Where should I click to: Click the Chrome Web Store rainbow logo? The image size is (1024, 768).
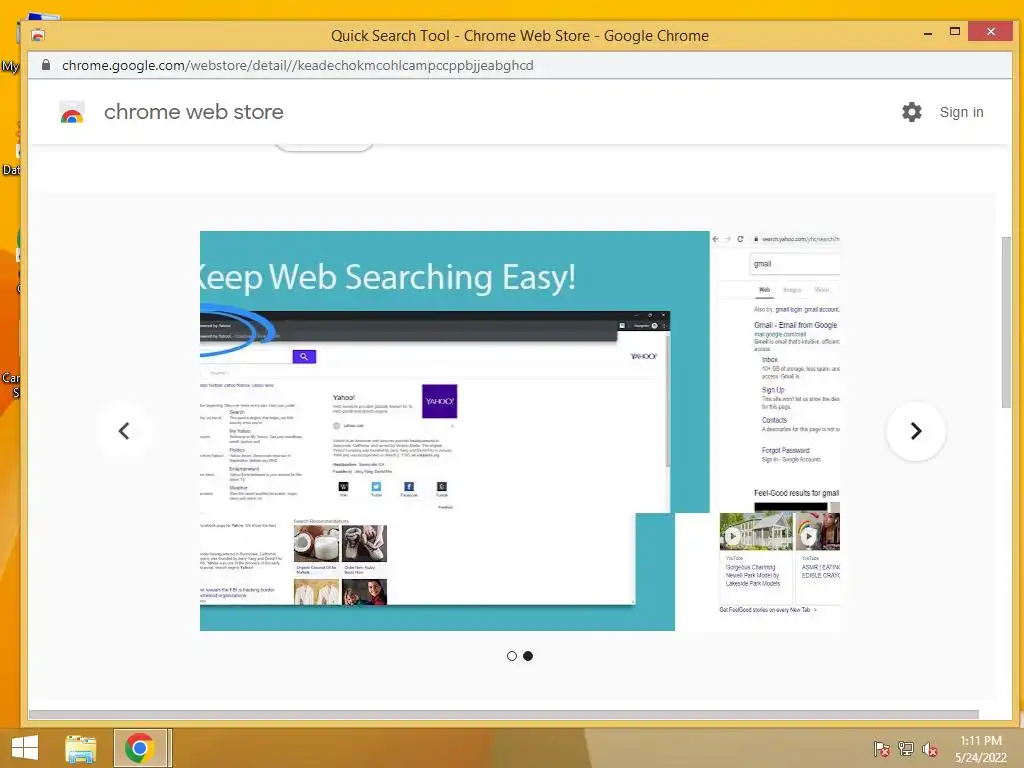pos(72,112)
